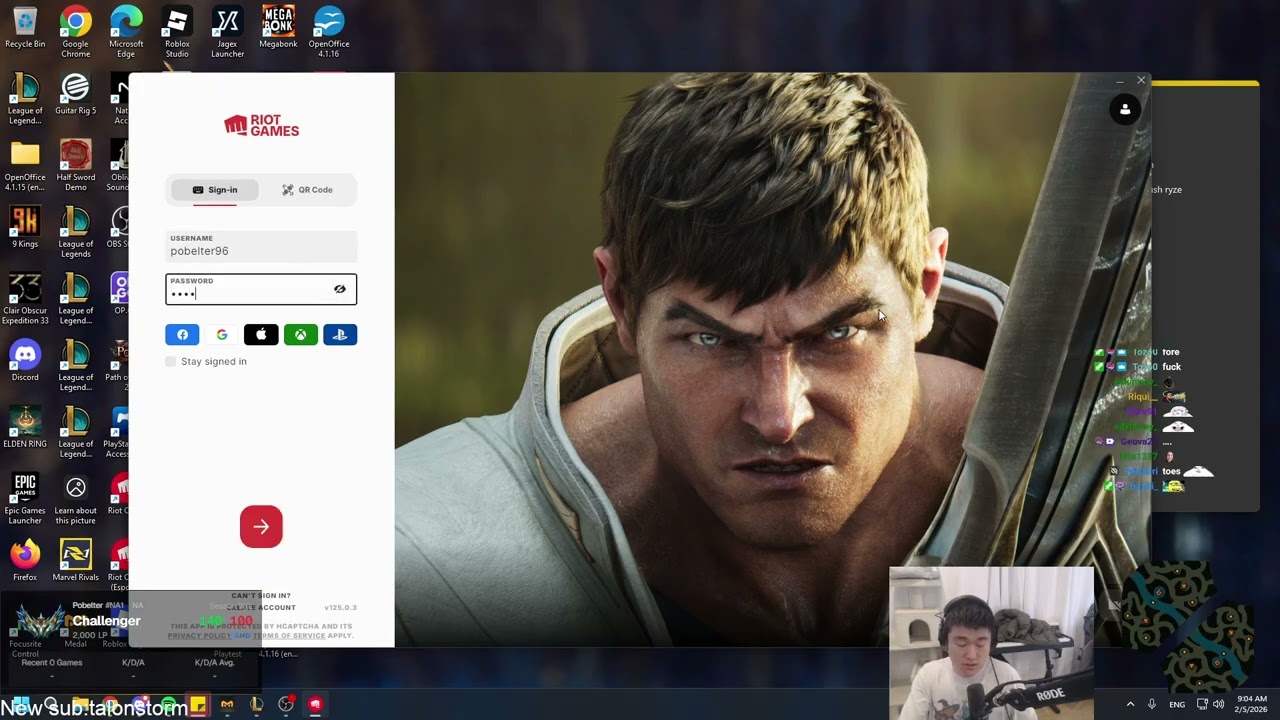Check the Stay signed in checkbox
Viewport: 1280px width, 720px height.
coord(170,361)
